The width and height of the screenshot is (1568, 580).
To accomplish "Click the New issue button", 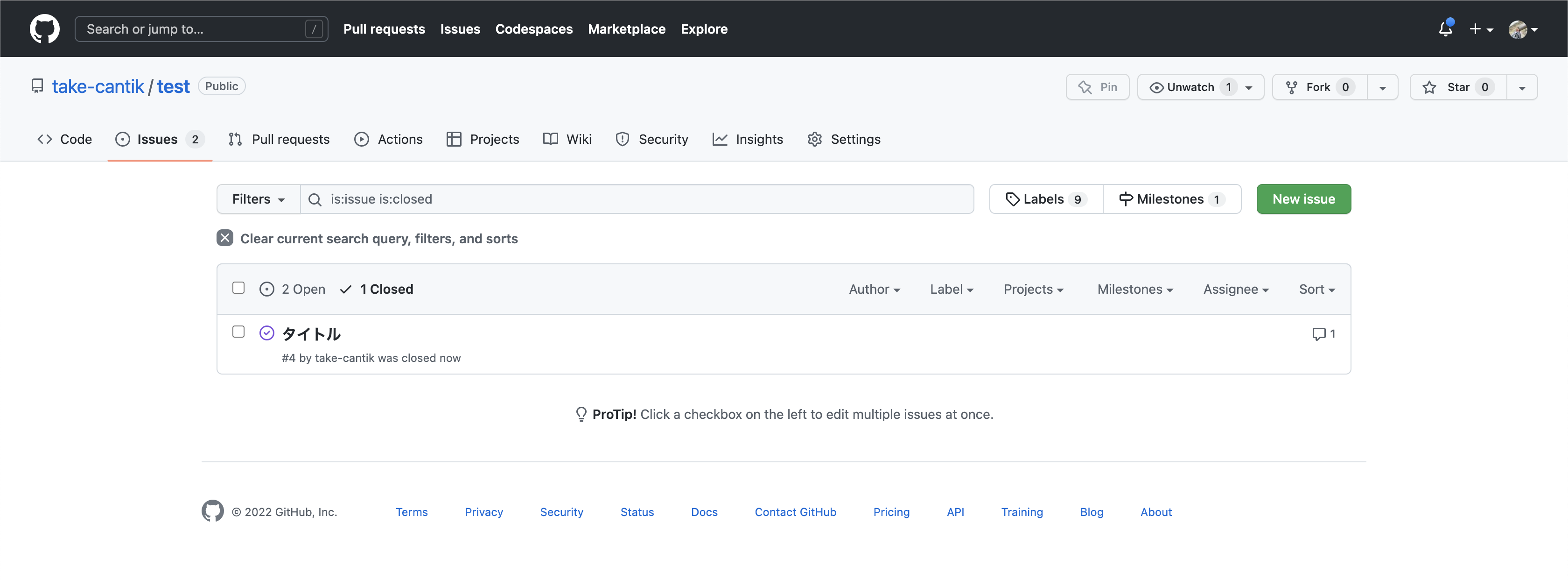I will click(1303, 199).
